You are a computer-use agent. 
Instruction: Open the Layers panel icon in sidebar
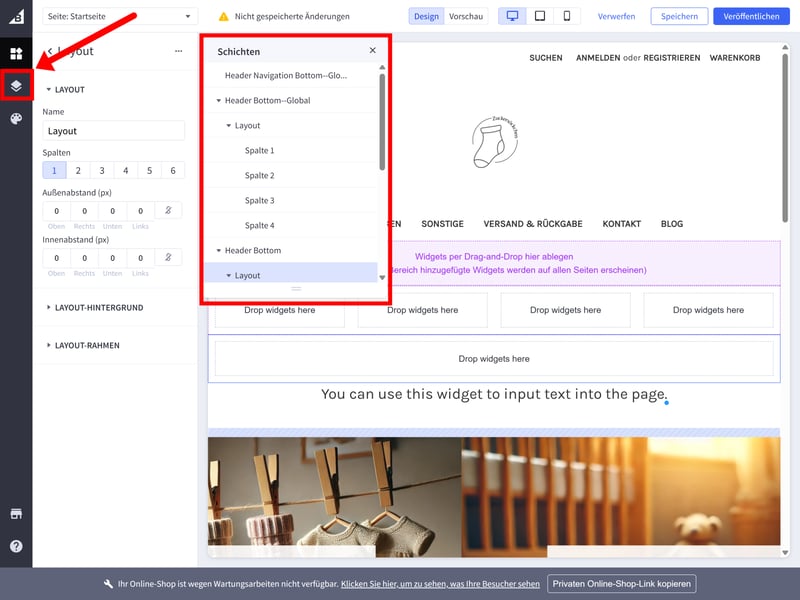click(16, 86)
